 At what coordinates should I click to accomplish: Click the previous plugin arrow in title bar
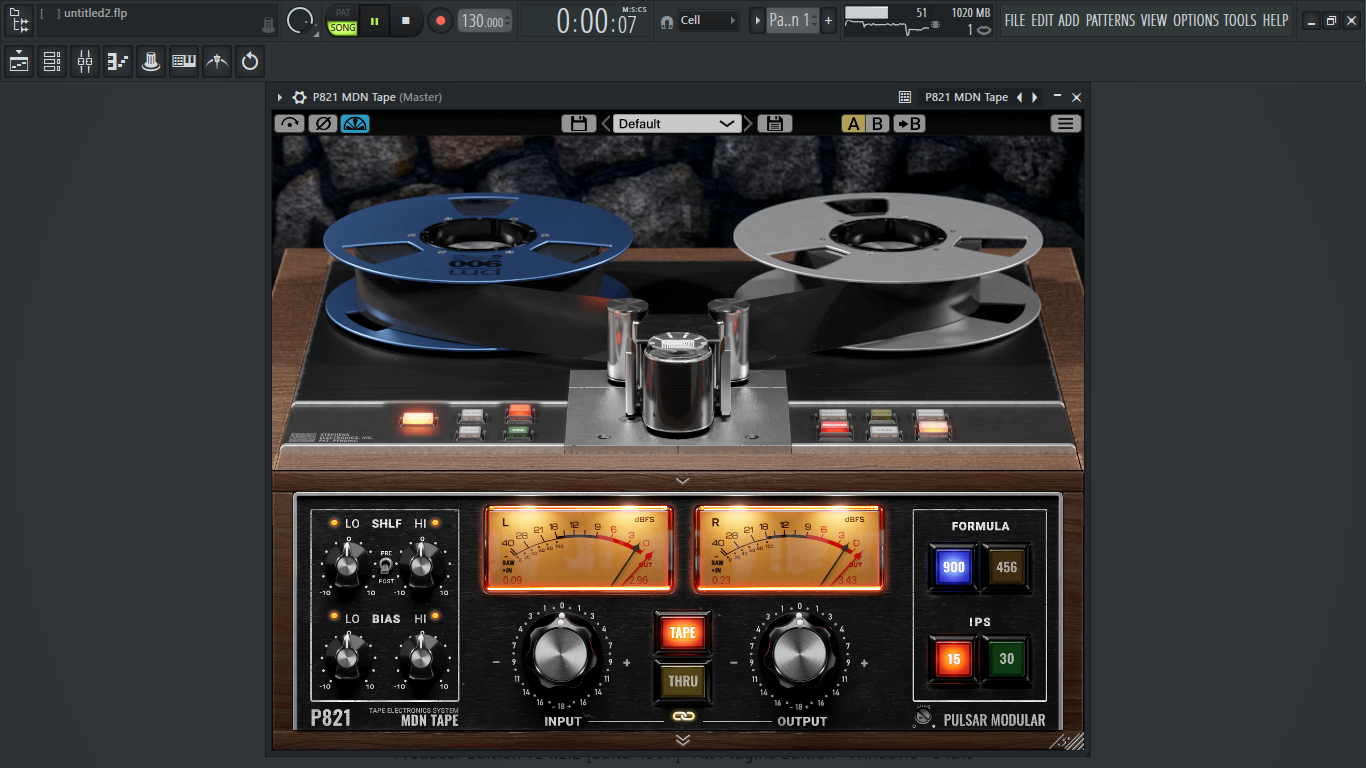(x=1020, y=97)
